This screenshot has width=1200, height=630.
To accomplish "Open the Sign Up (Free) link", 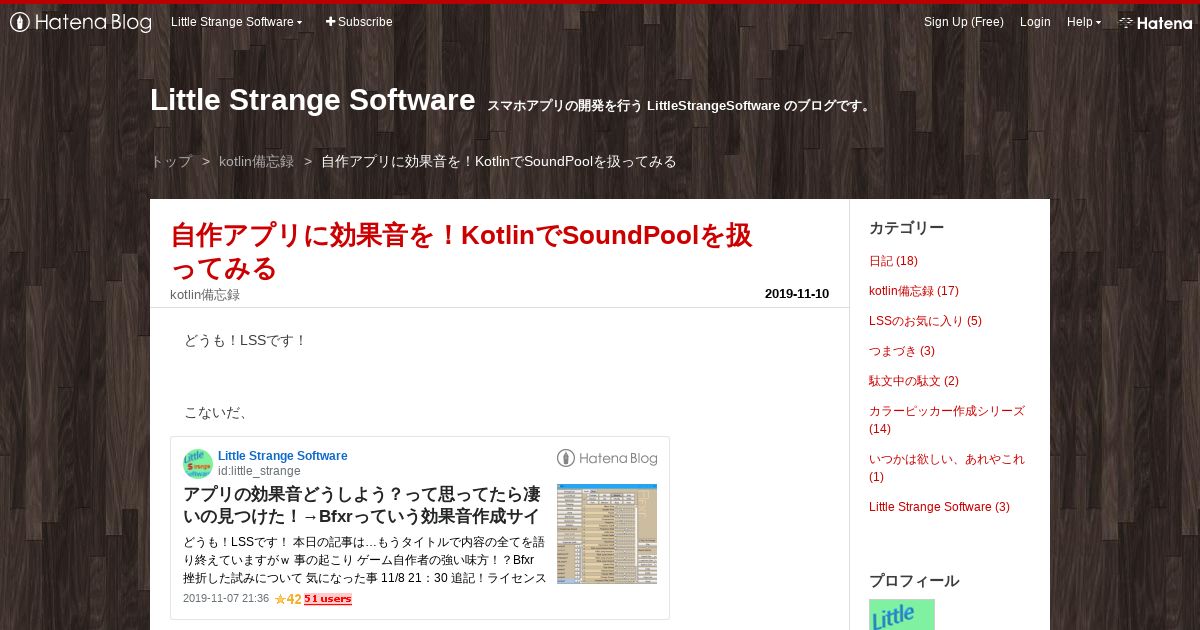I will [x=963, y=22].
